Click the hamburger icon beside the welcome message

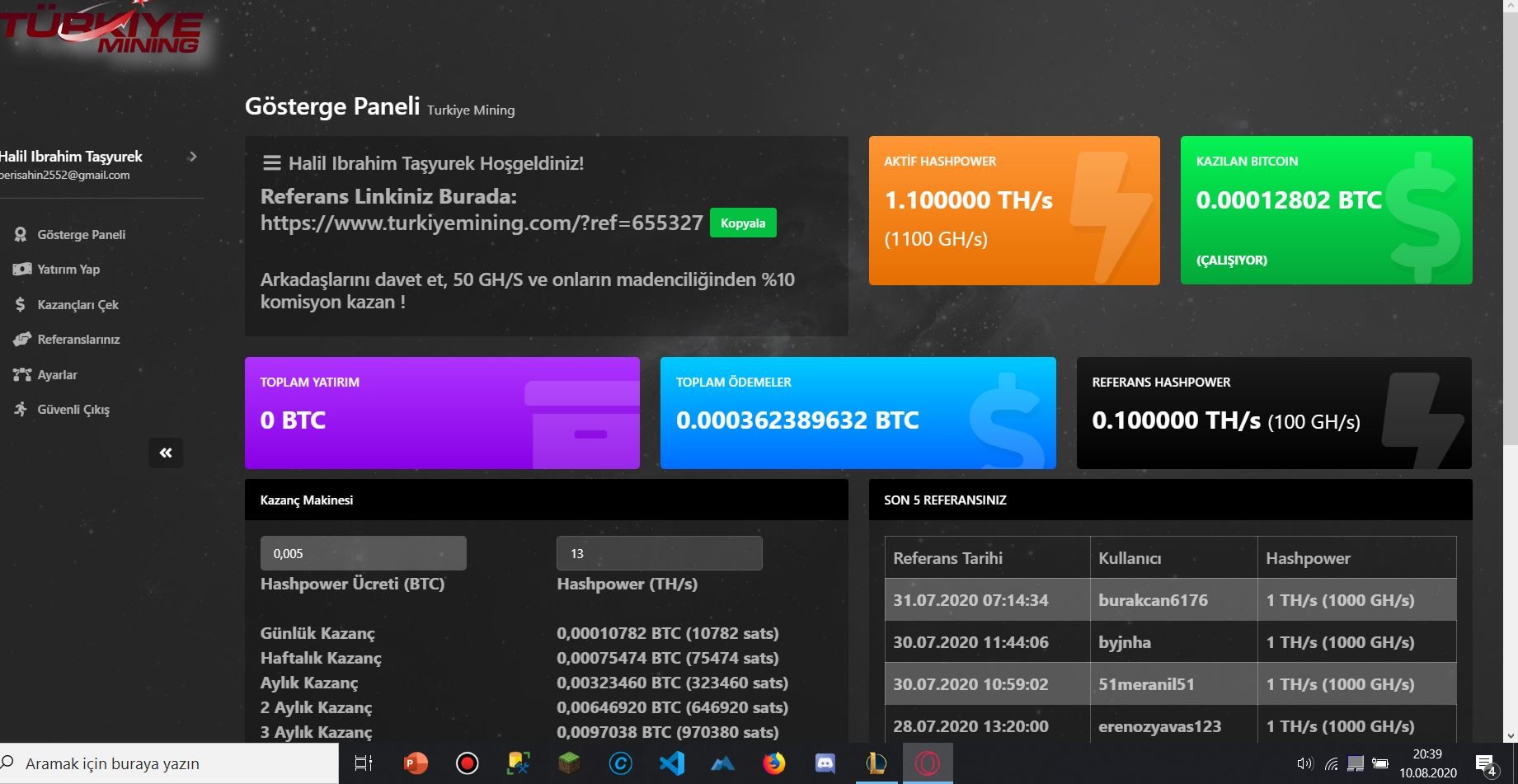pyautogui.click(x=271, y=163)
